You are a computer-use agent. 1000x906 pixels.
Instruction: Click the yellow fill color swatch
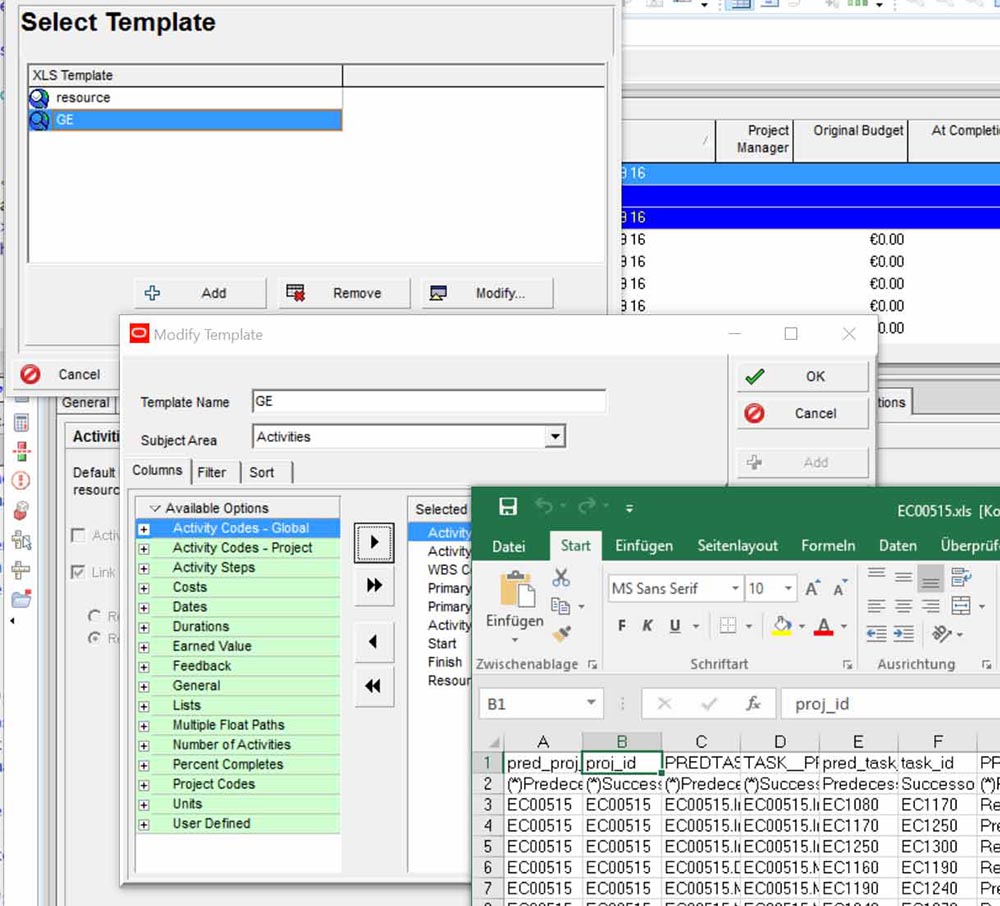pyautogui.click(x=781, y=626)
